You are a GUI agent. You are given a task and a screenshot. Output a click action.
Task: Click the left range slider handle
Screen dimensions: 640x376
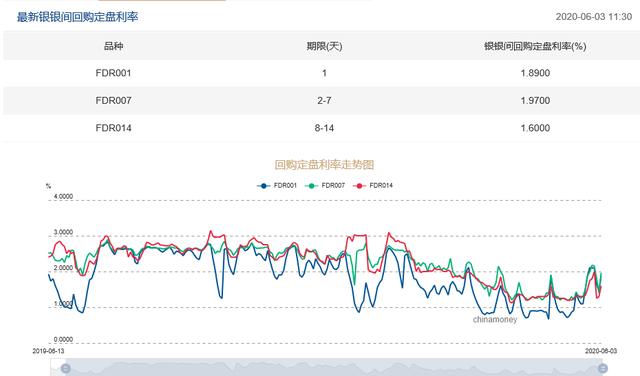pyautogui.click(x=66, y=369)
